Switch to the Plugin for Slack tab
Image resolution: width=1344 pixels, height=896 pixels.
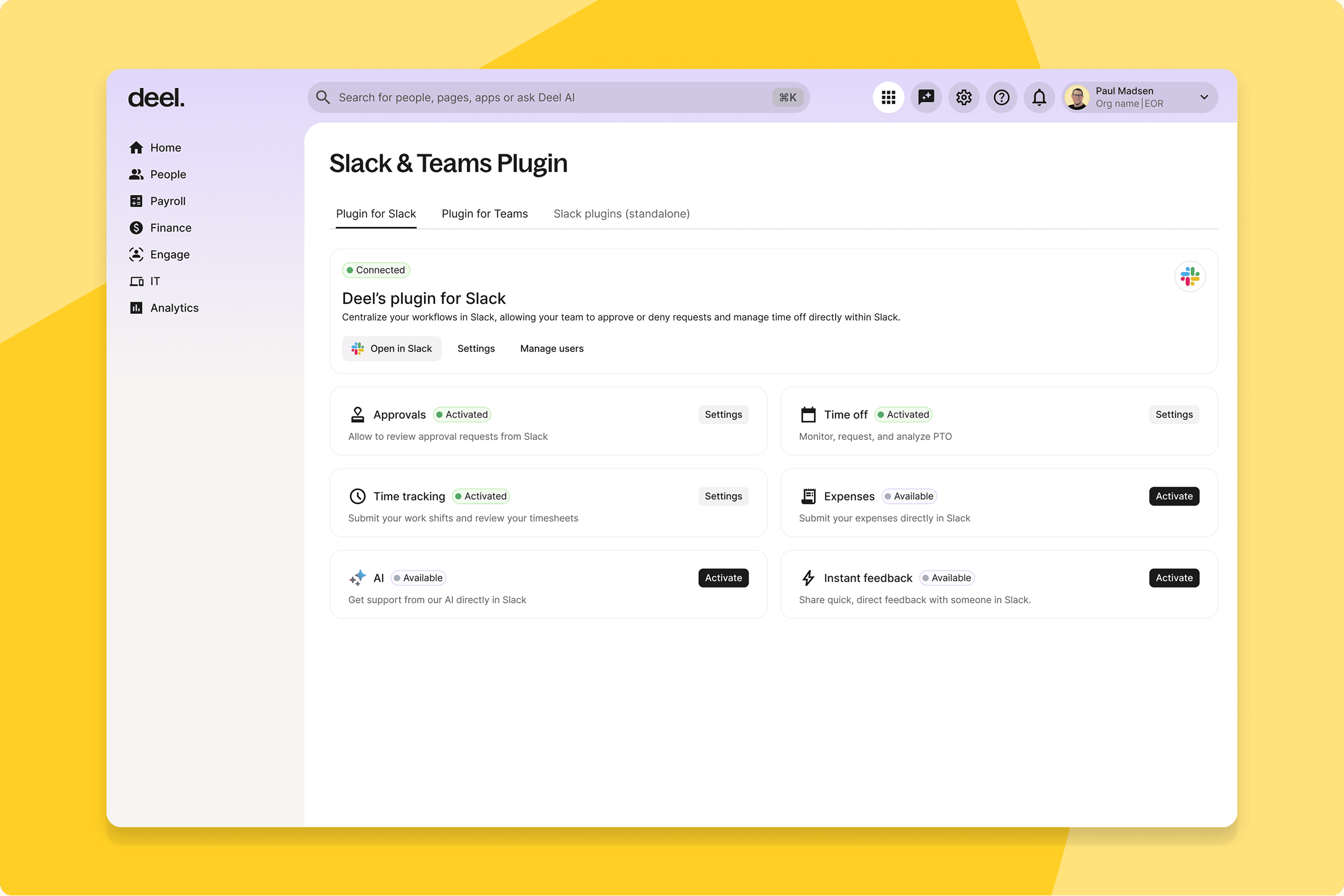pos(376,213)
